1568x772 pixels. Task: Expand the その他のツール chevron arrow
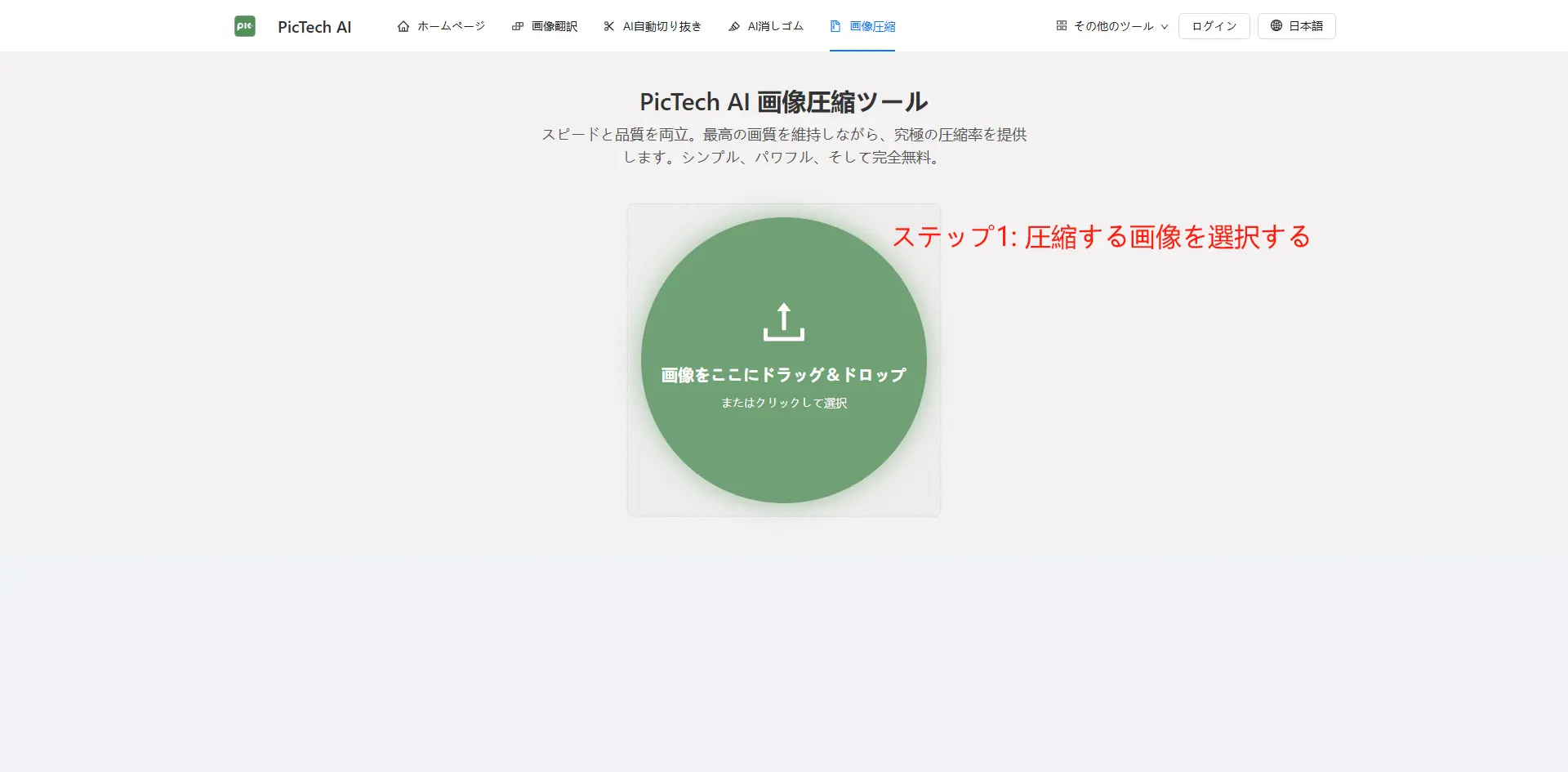[1165, 27]
